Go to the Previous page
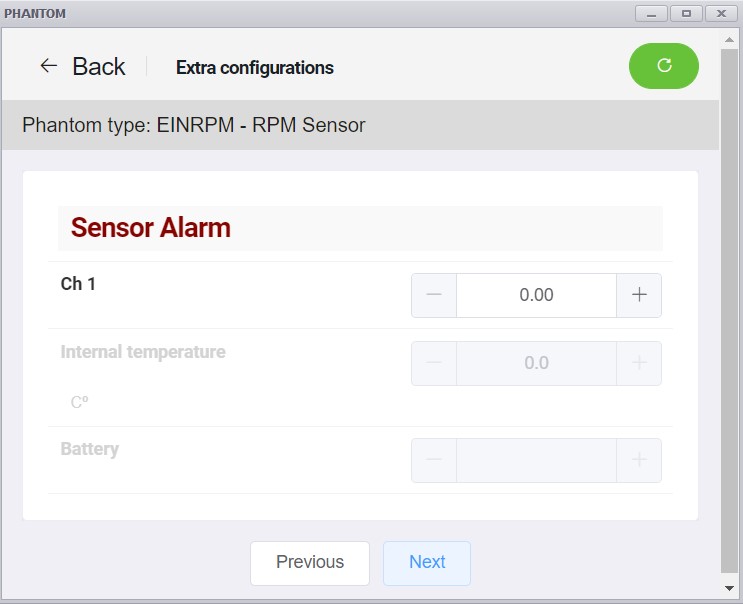Image resolution: width=743 pixels, height=604 pixels. 310,563
